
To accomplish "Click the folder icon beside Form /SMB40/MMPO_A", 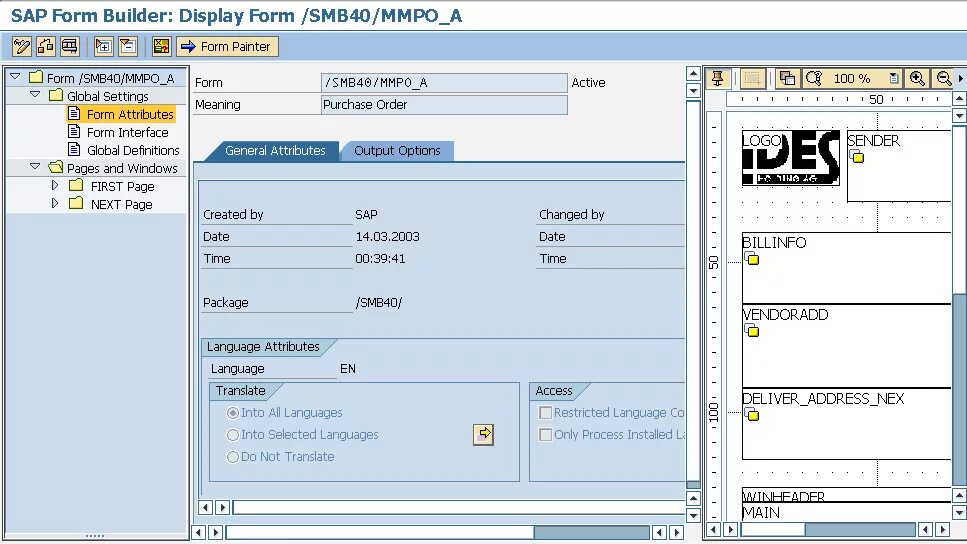I will [x=36, y=77].
